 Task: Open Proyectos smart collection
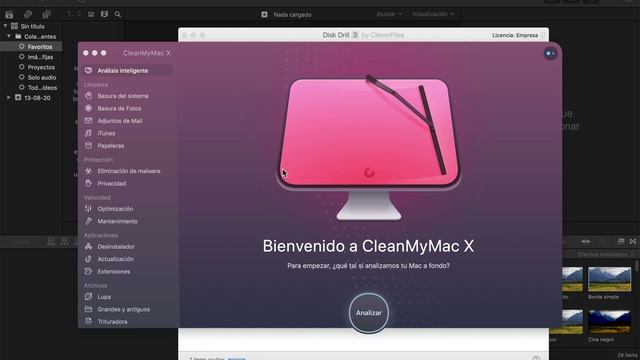coord(41,67)
